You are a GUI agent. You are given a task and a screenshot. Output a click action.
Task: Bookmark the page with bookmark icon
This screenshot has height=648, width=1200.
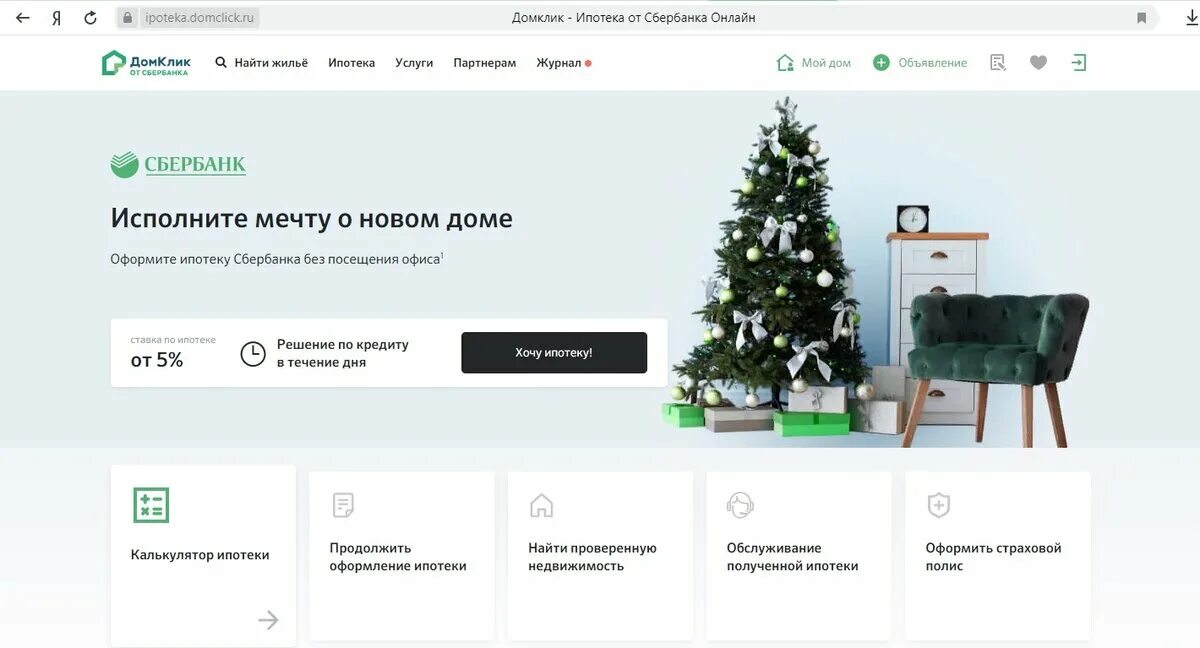[x=1142, y=18]
